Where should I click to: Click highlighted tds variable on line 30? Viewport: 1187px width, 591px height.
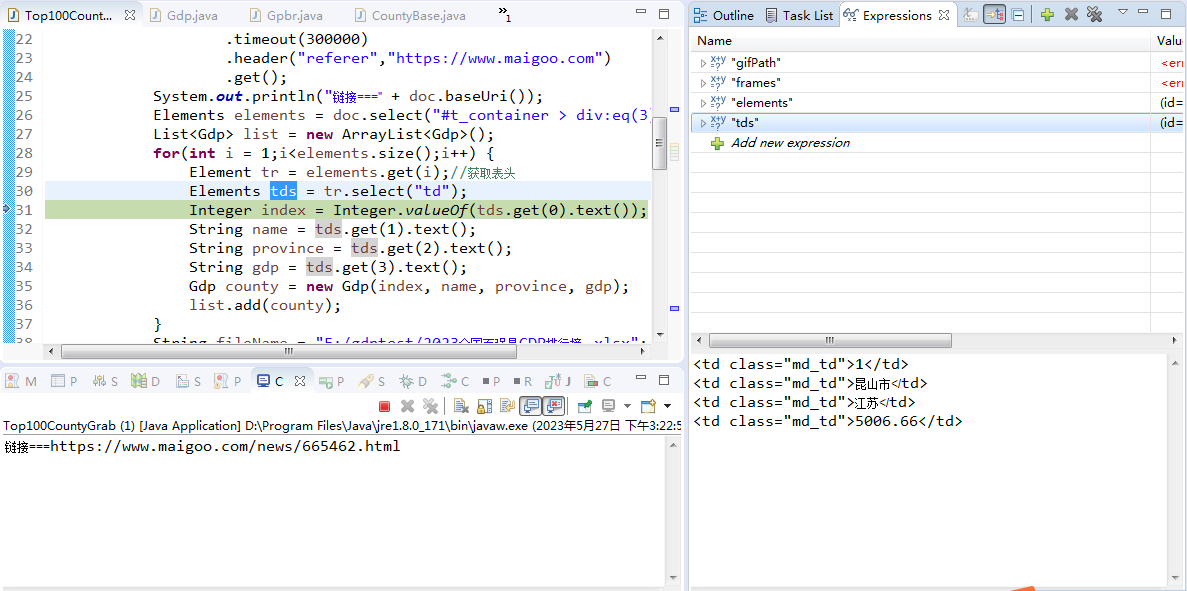(283, 191)
